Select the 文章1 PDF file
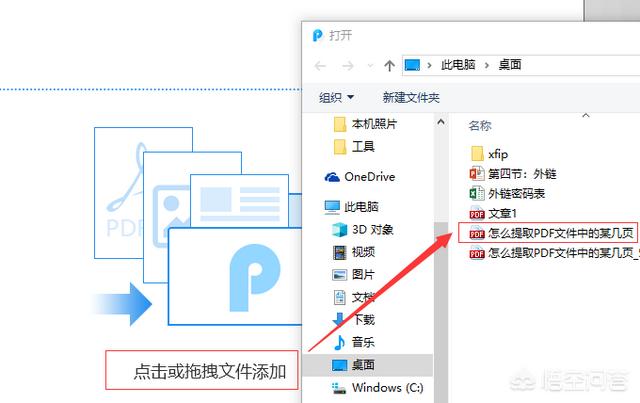640x403 pixels. 504,213
